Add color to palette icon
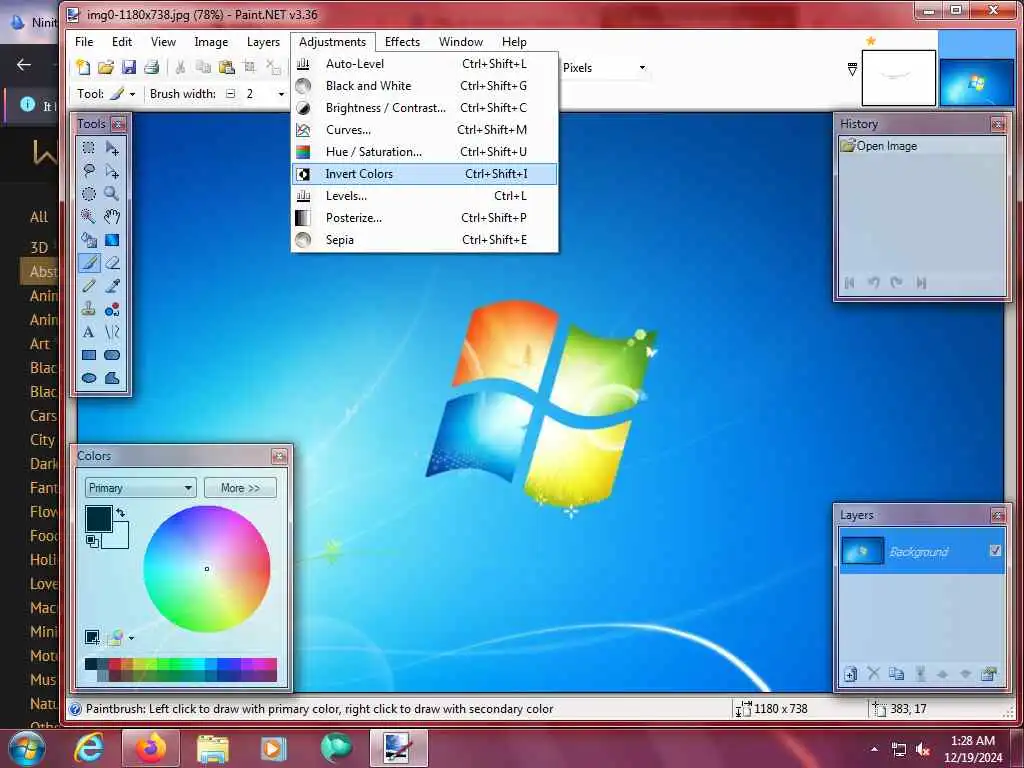 pyautogui.click(x=92, y=637)
